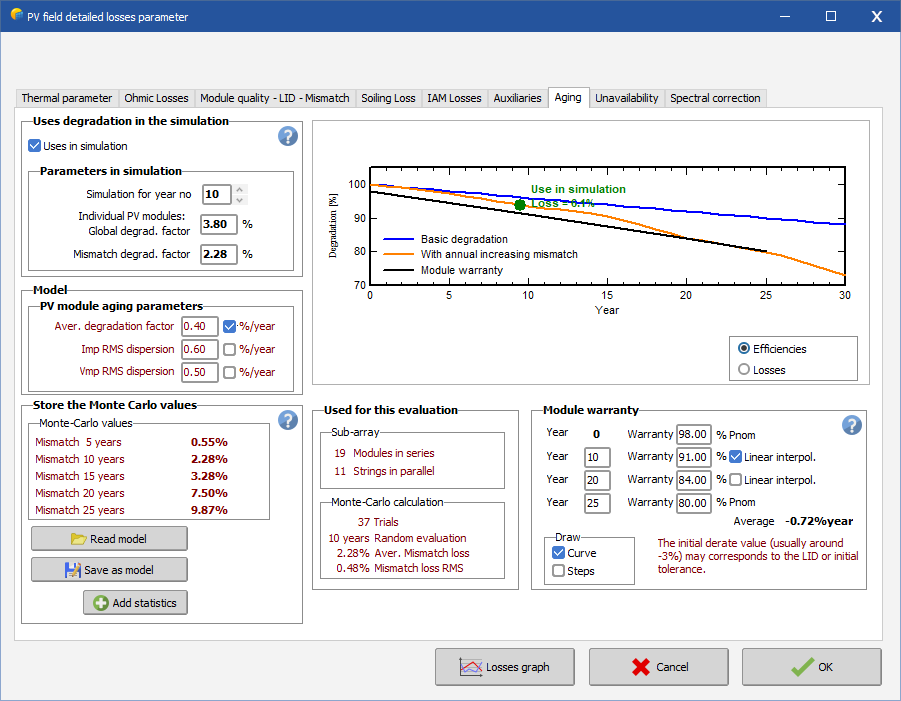Viewport: 901px width, 701px height.
Task: Click the red X icon on Cancel
Action: click(x=641, y=667)
